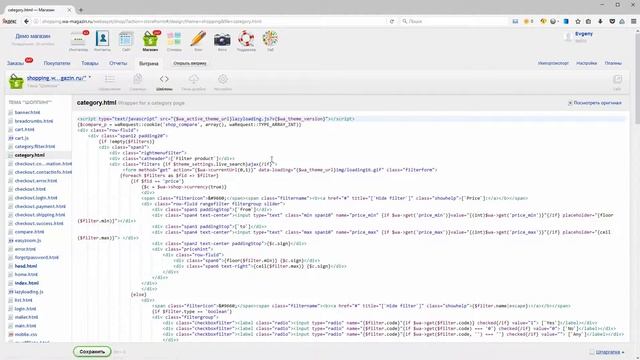This screenshot has height=360, width=640.
Task: Open the browser downloads arrow icon
Action: [600, 21]
